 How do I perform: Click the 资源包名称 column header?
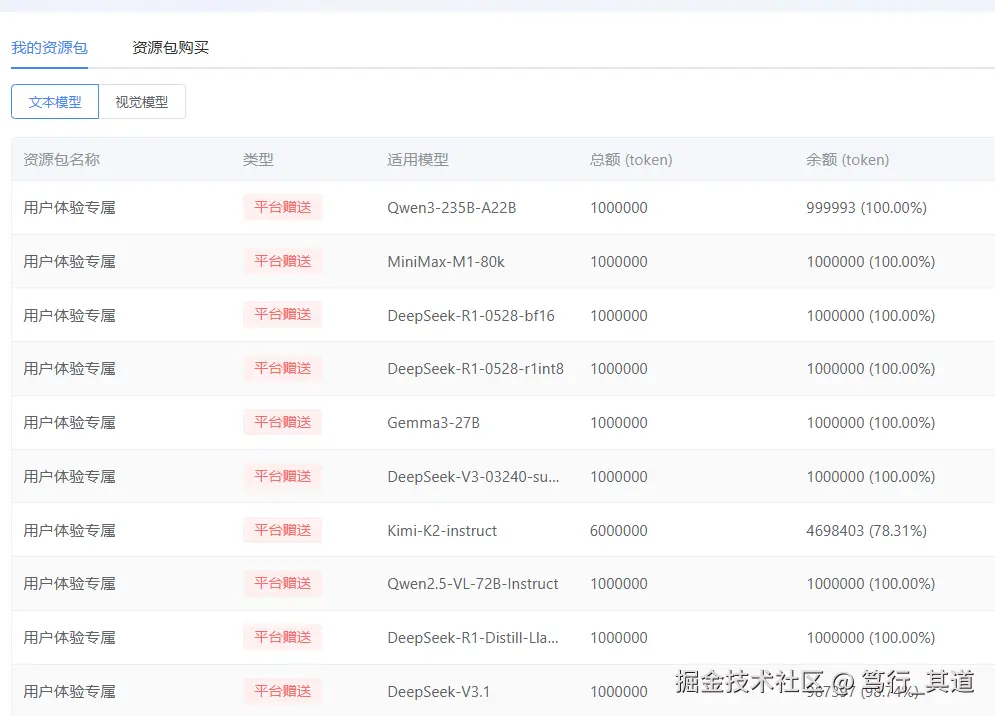[x=62, y=159]
